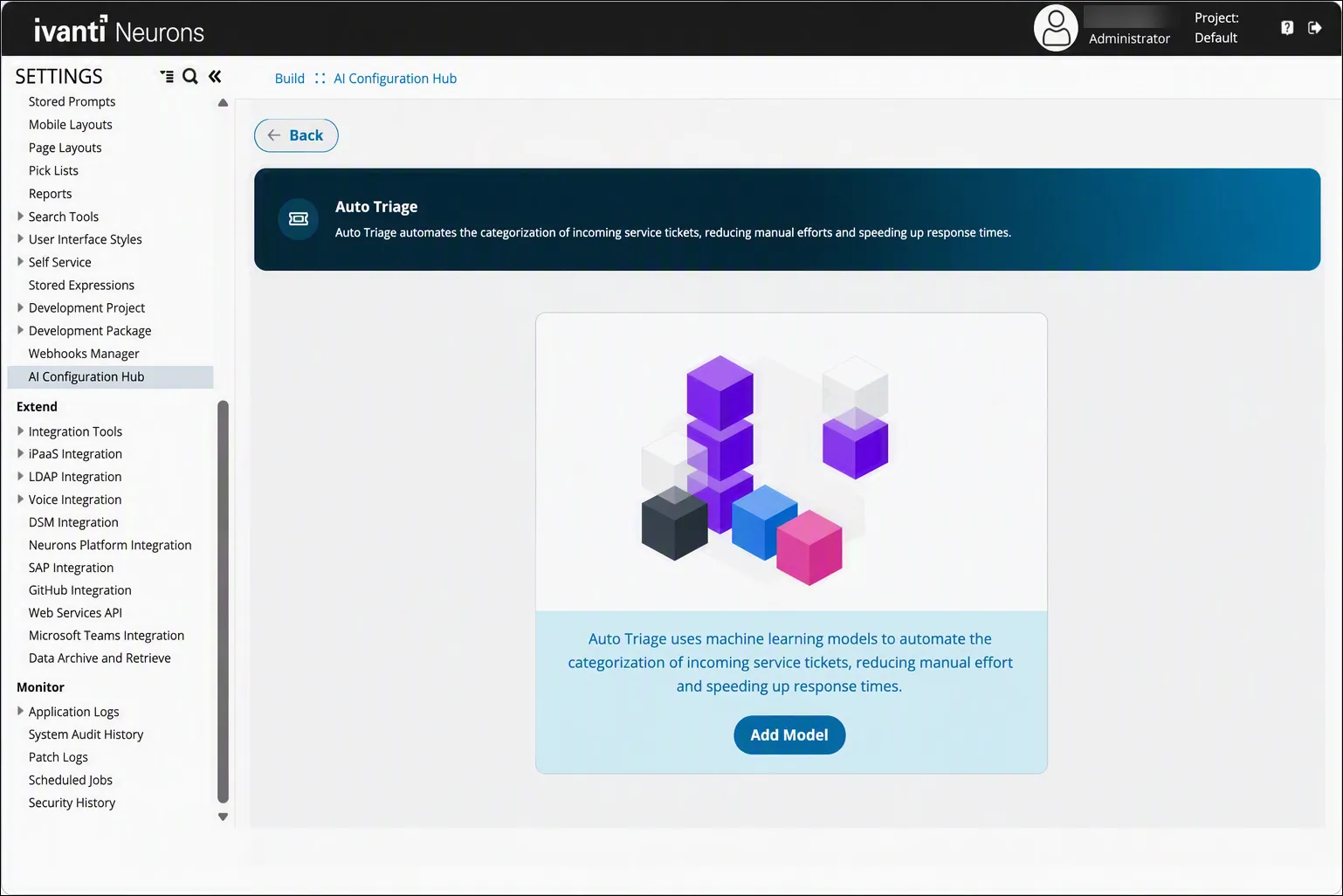The height and width of the screenshot is (896, 1343).
Task: Click the logout icon in the header
Action: point(1315,28)
